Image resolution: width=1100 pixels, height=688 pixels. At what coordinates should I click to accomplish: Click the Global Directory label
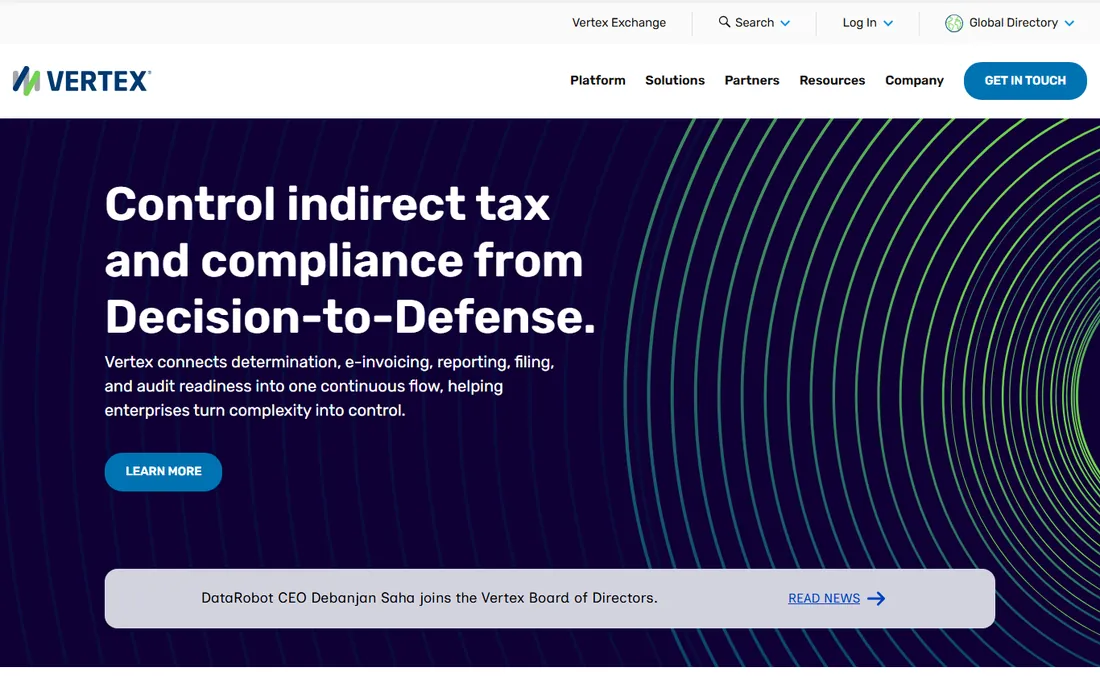coord(1013,22)
